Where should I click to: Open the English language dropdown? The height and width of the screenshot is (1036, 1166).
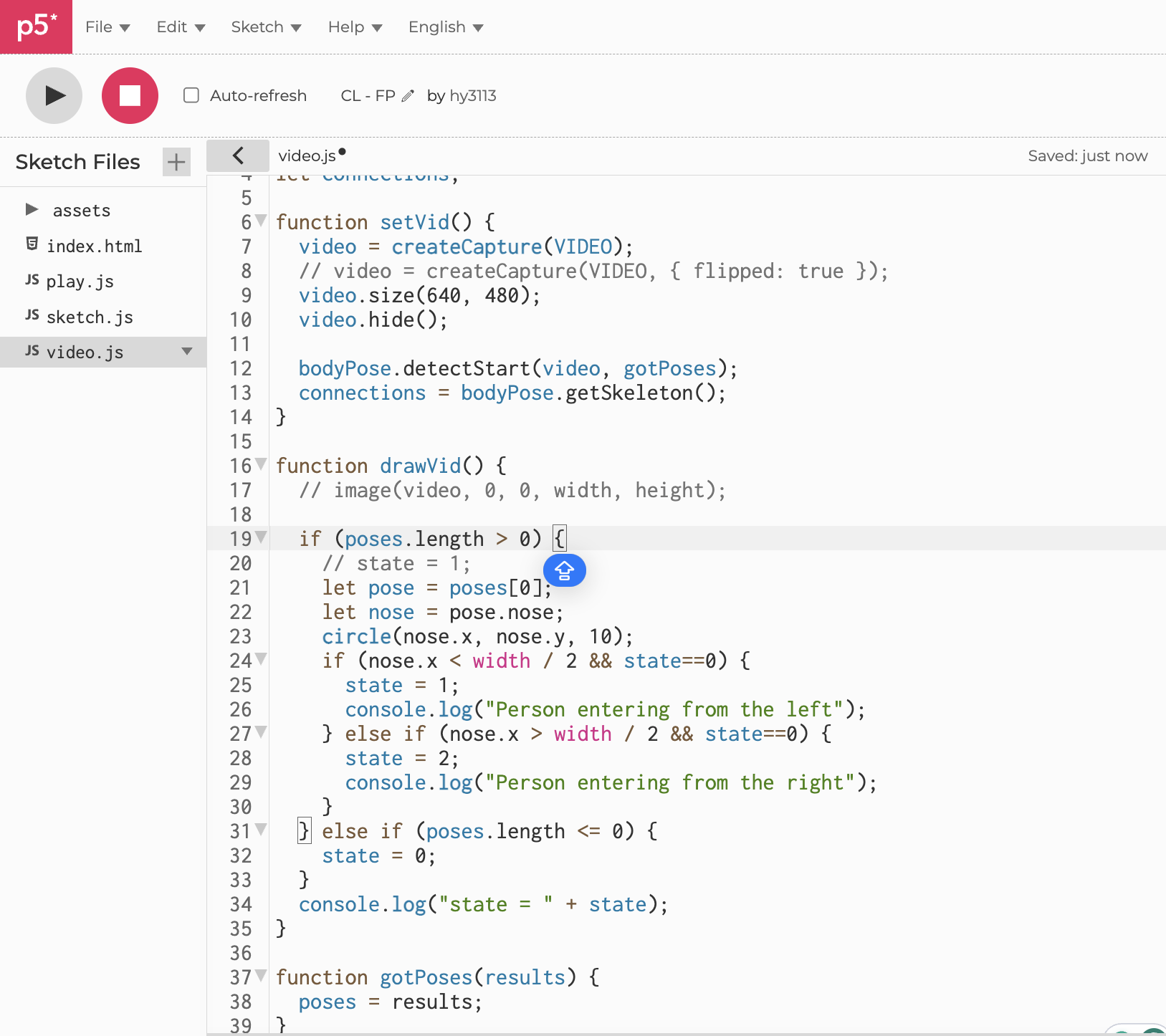[445, 27]
